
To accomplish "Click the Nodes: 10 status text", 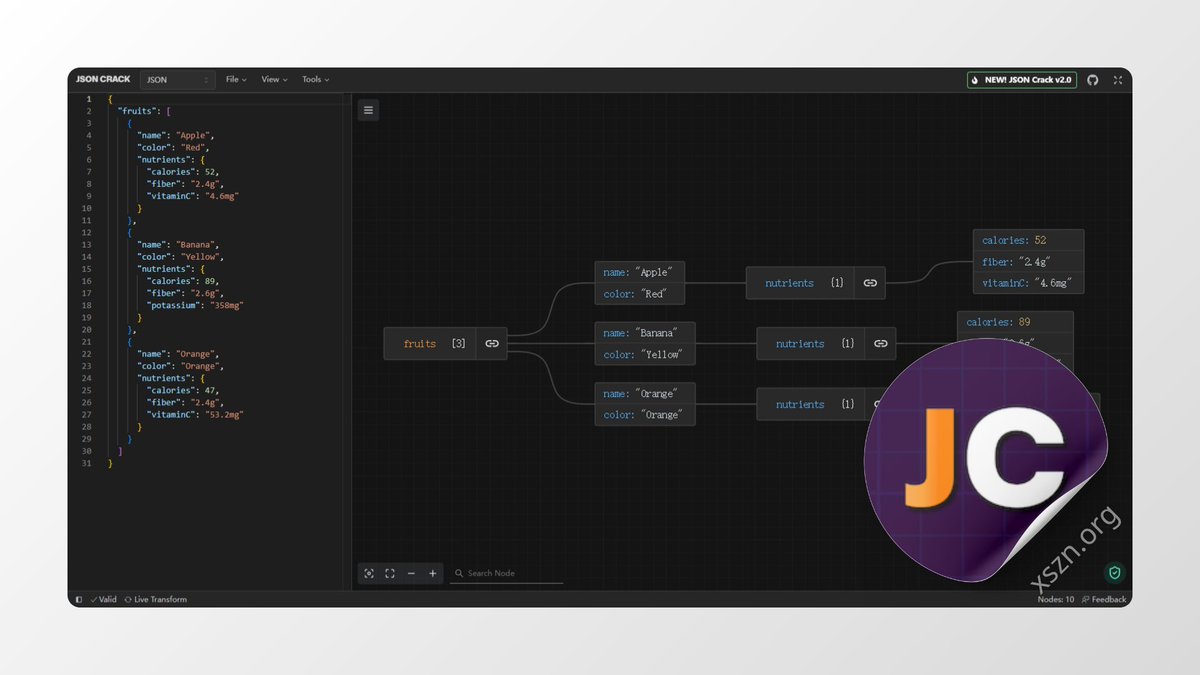I will coord(1056,600).
